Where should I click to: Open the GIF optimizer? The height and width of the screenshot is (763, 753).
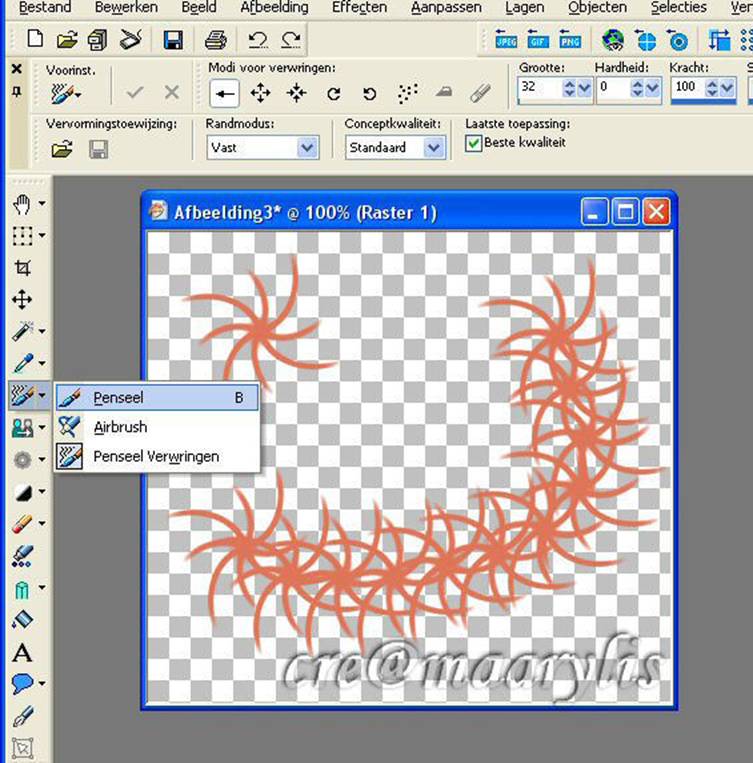[x=538, y=40]
